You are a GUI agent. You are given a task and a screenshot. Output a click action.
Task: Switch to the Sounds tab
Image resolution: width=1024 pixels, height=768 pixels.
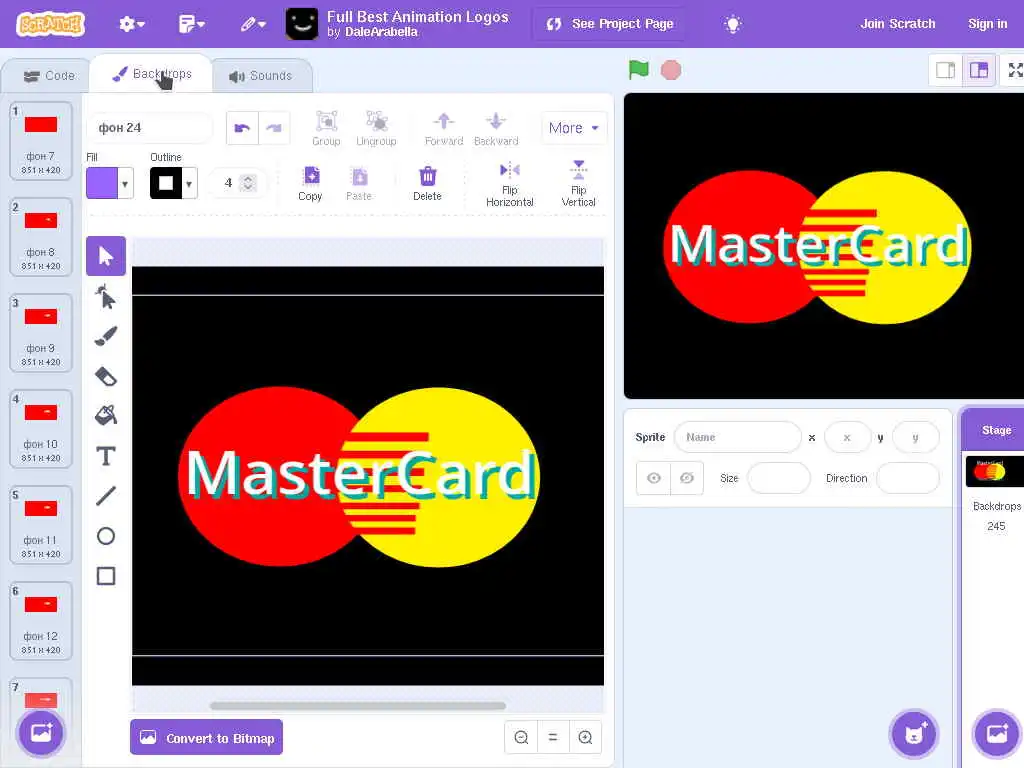(261, 76)
